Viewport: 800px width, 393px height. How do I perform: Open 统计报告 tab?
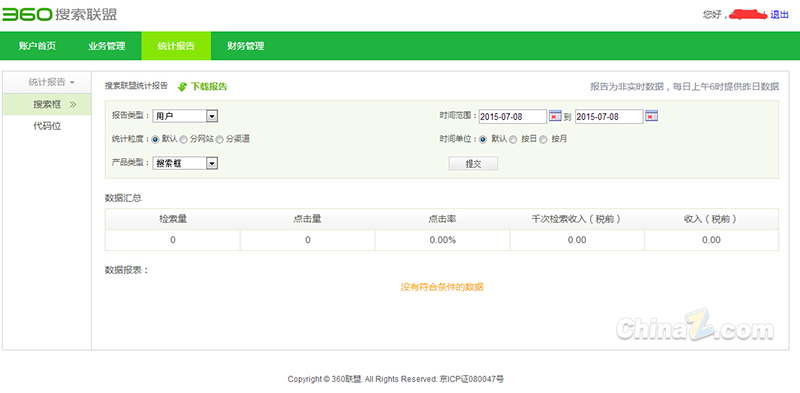[x=176, y=46]
